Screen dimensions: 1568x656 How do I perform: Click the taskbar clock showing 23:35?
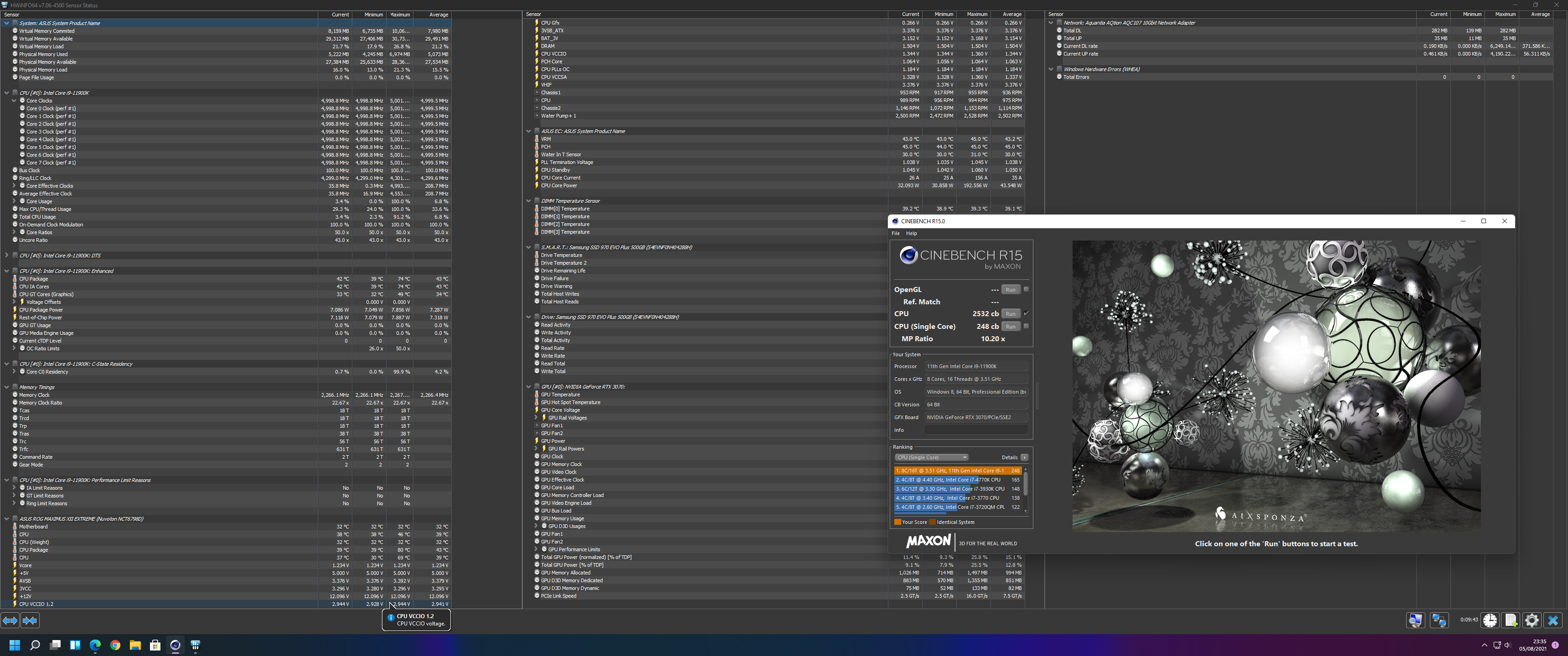1532,645
